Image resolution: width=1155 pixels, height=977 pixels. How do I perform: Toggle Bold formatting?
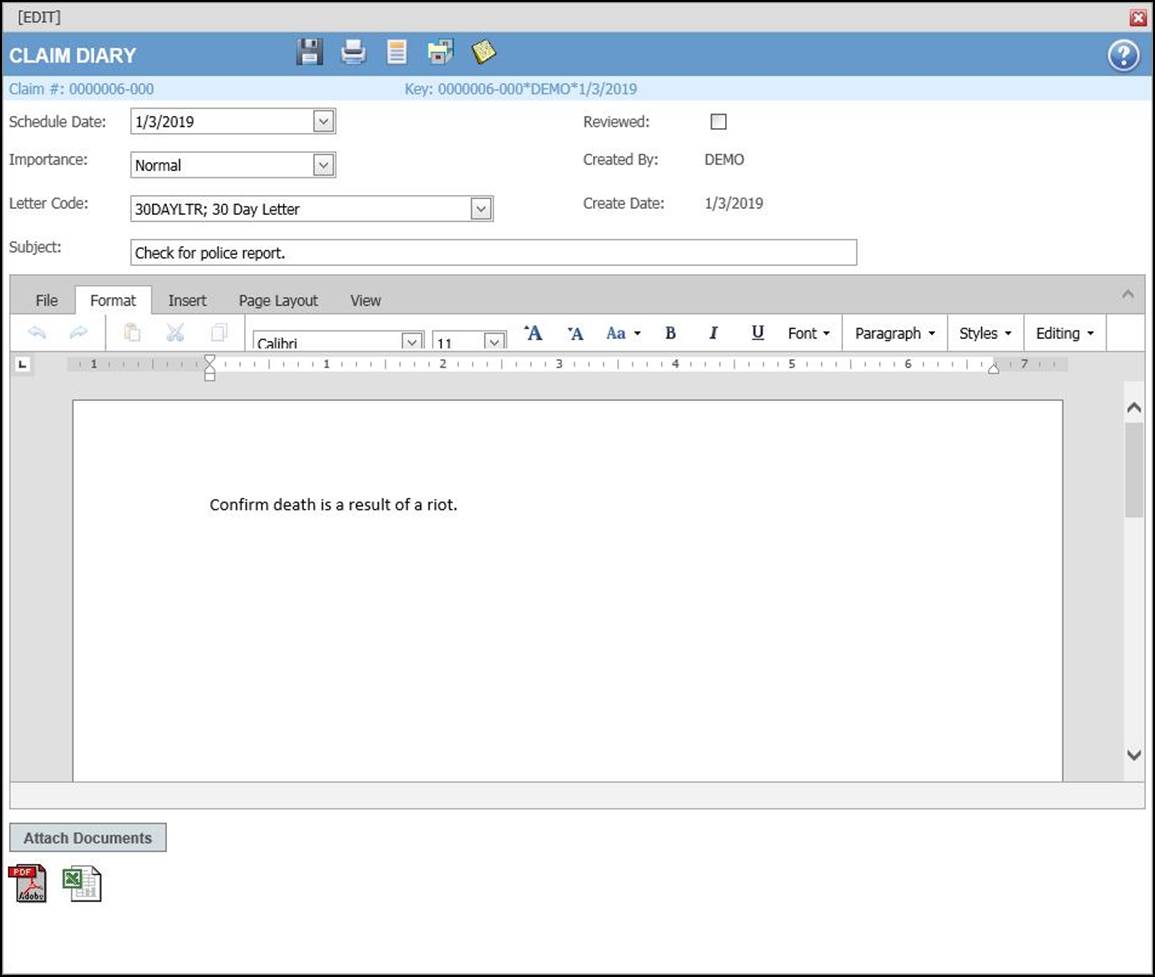point(670,333)
